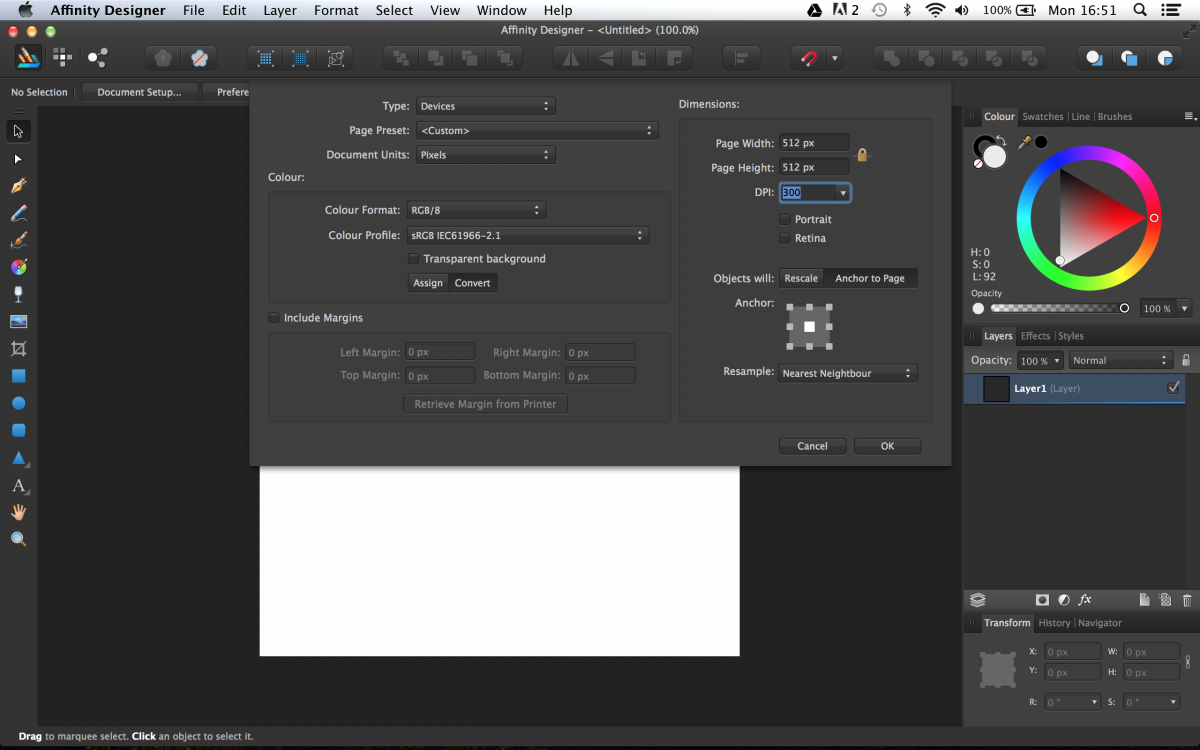Open the Document Units dropdown

[x=485, y=155]
